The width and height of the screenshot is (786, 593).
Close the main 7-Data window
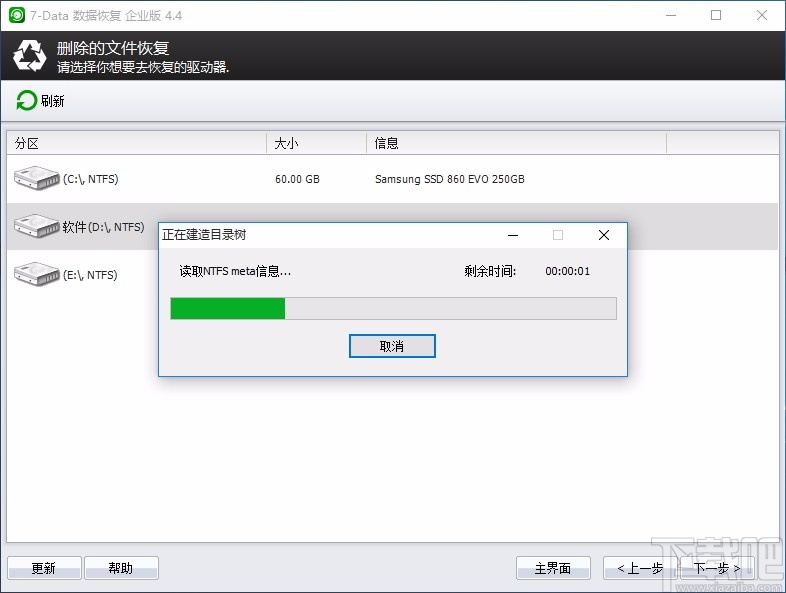pyautogui.click(x=761, y=15)
